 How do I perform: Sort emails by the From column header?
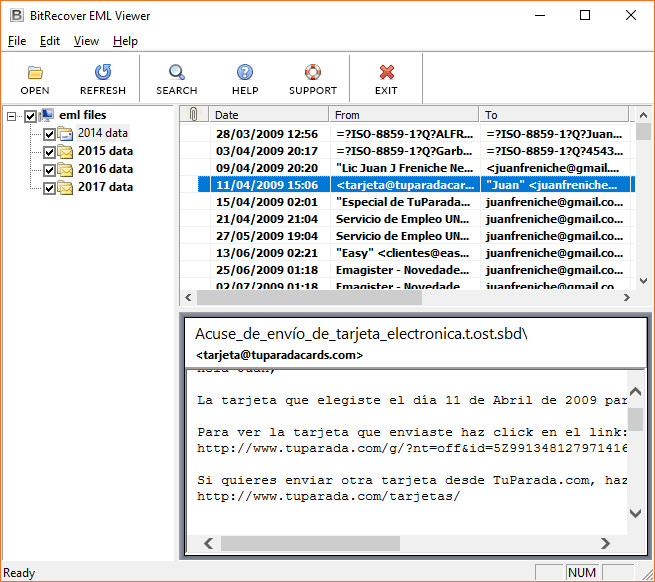point(404,114)
